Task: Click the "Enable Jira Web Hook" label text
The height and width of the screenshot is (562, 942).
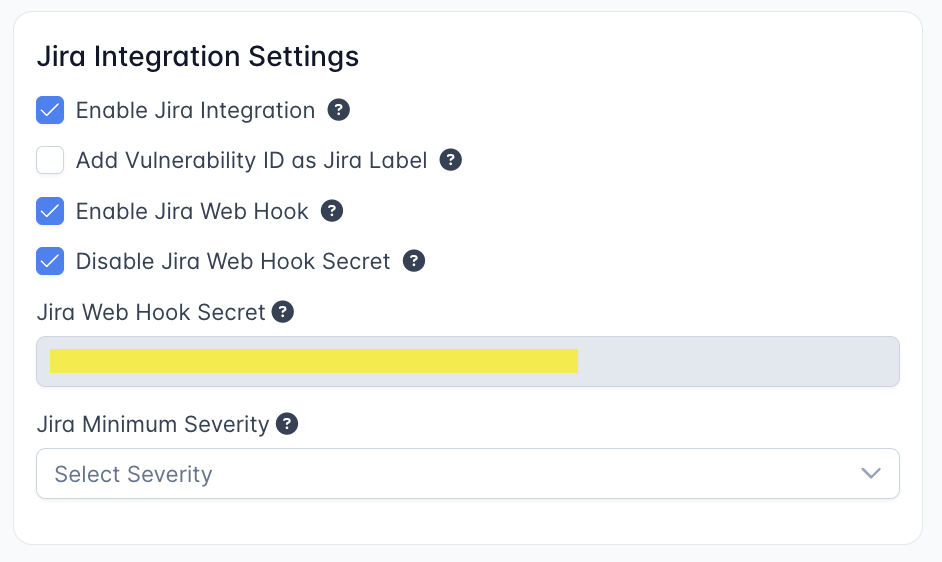Action: [x=192, y=211]
